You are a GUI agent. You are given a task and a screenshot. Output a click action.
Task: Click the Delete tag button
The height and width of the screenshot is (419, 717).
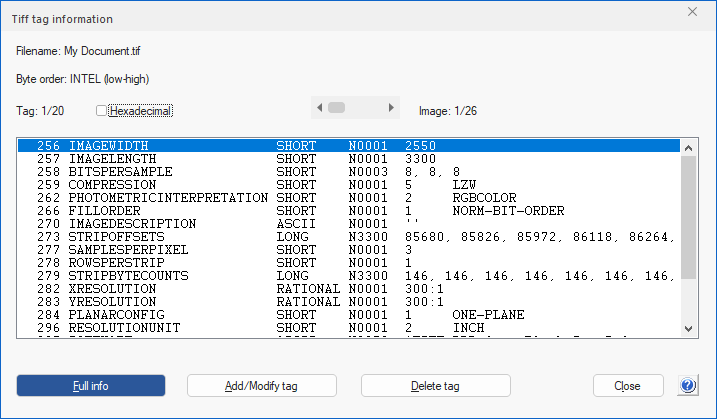coord(436,386)
